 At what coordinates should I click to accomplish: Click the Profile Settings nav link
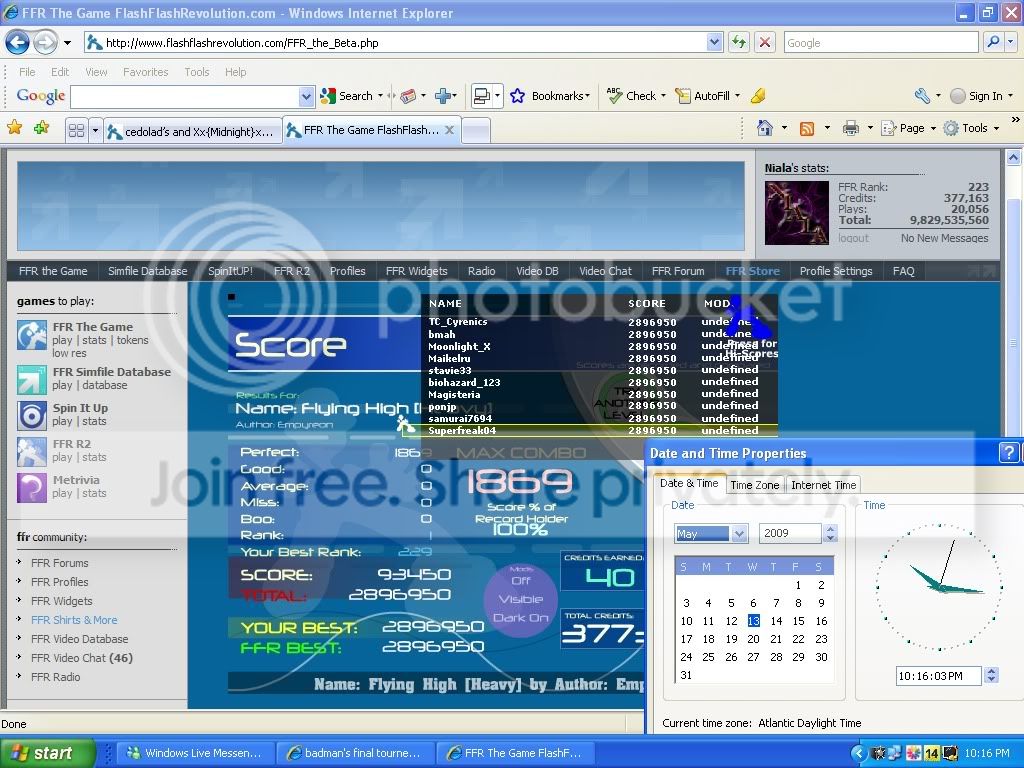[835, 271]
